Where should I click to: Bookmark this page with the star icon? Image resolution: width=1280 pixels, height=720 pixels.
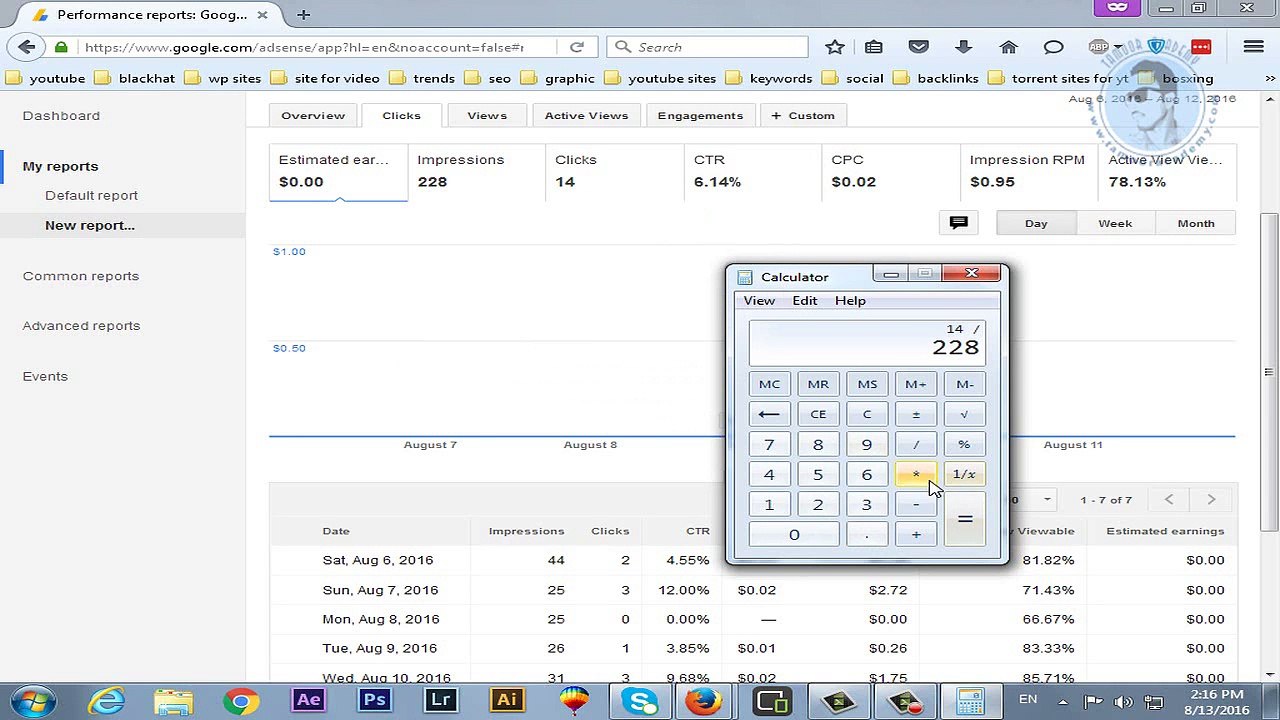(835, 47)
